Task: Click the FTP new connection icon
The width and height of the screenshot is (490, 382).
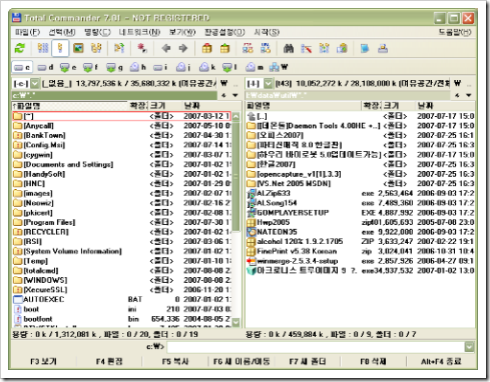Action: [x=266, y=48]
